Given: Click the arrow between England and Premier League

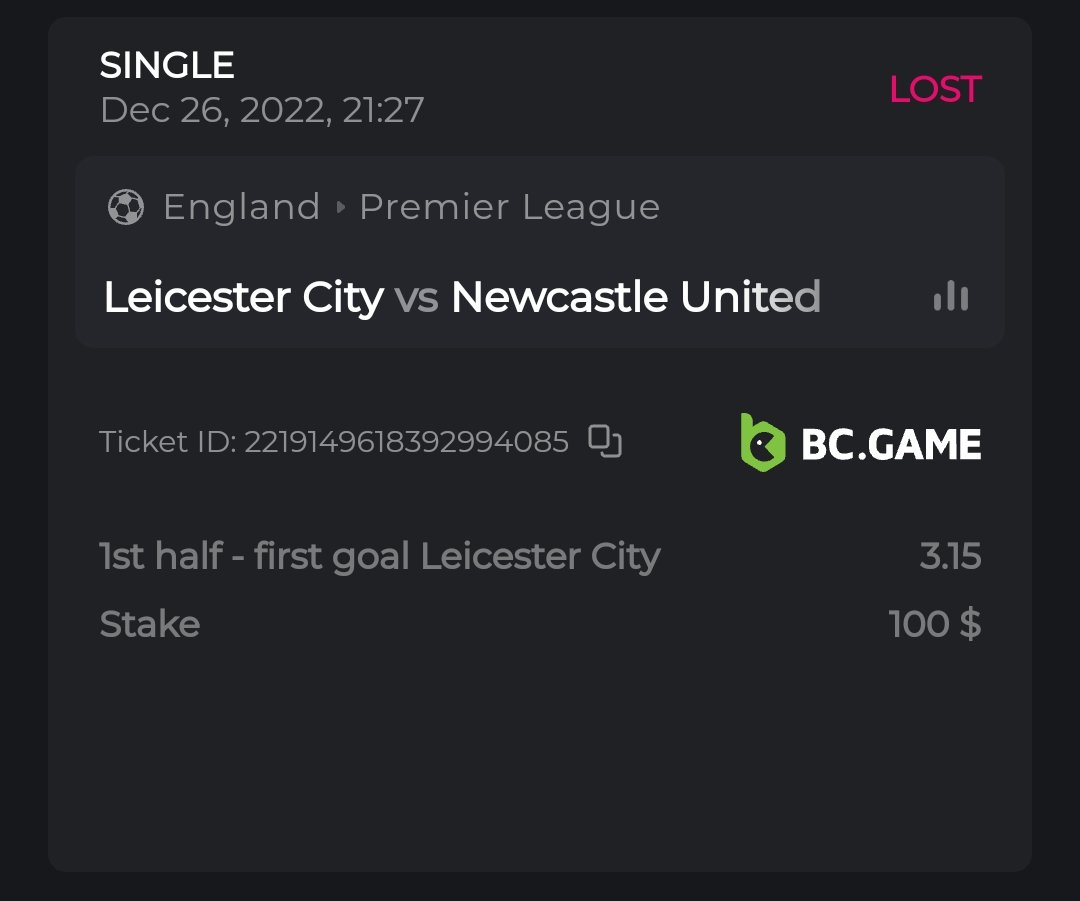Looking at the screenshot, I should [x=341, y=207].
